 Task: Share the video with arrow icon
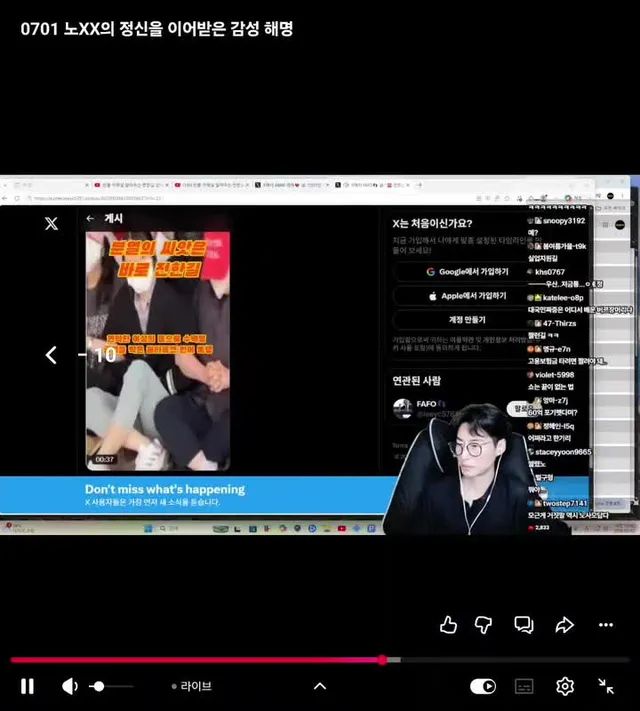565,625
